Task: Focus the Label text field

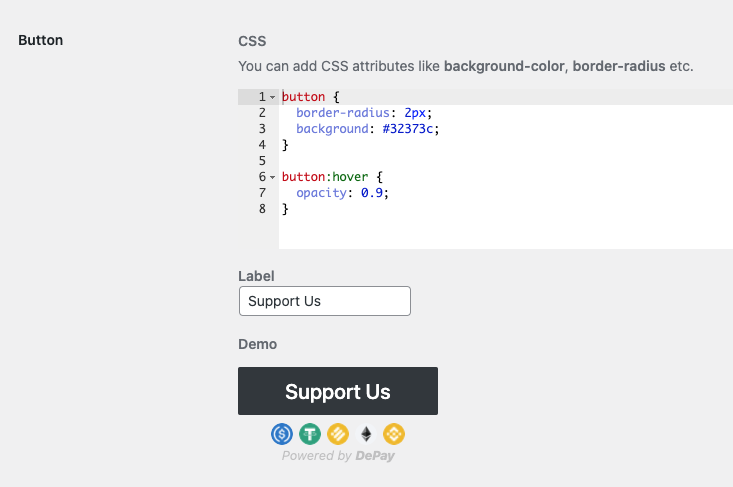Action: [325, 301]
